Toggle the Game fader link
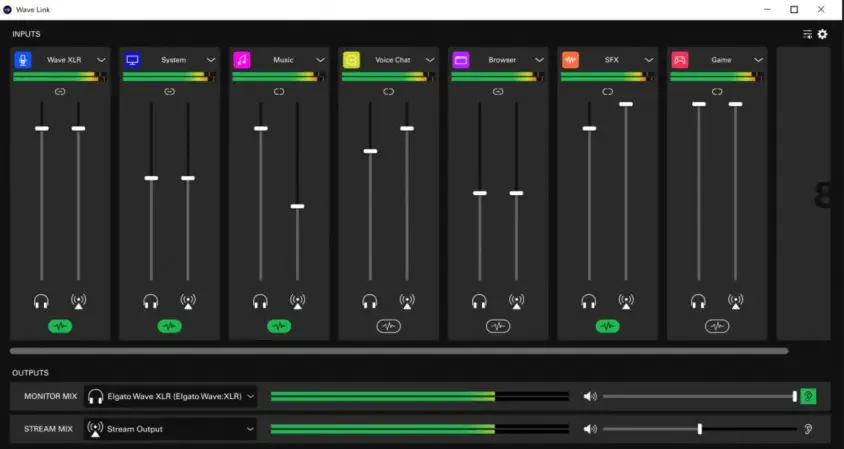 pyautogui.click(x=717, y=92)
